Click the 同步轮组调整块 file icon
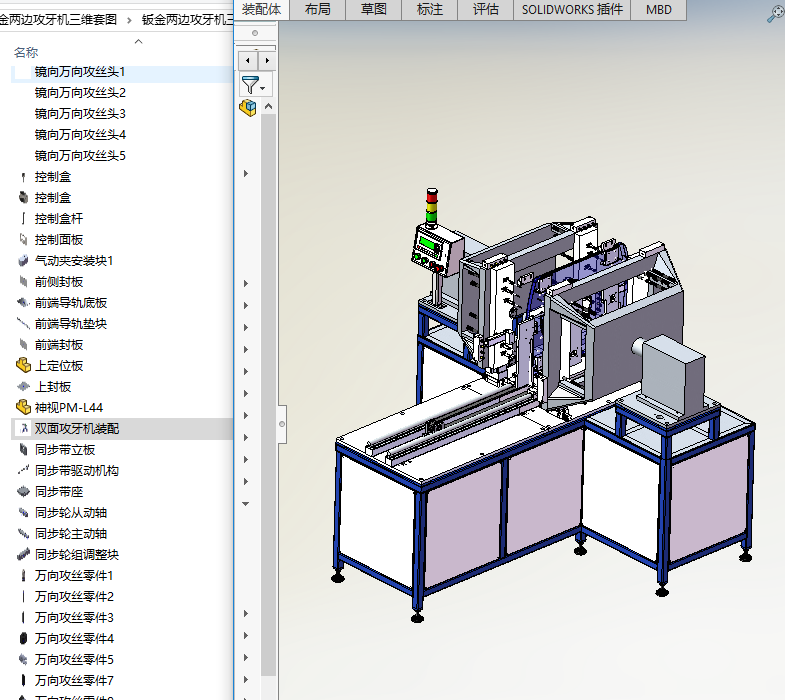Screen dimensions: 785x700 [23, 554]
